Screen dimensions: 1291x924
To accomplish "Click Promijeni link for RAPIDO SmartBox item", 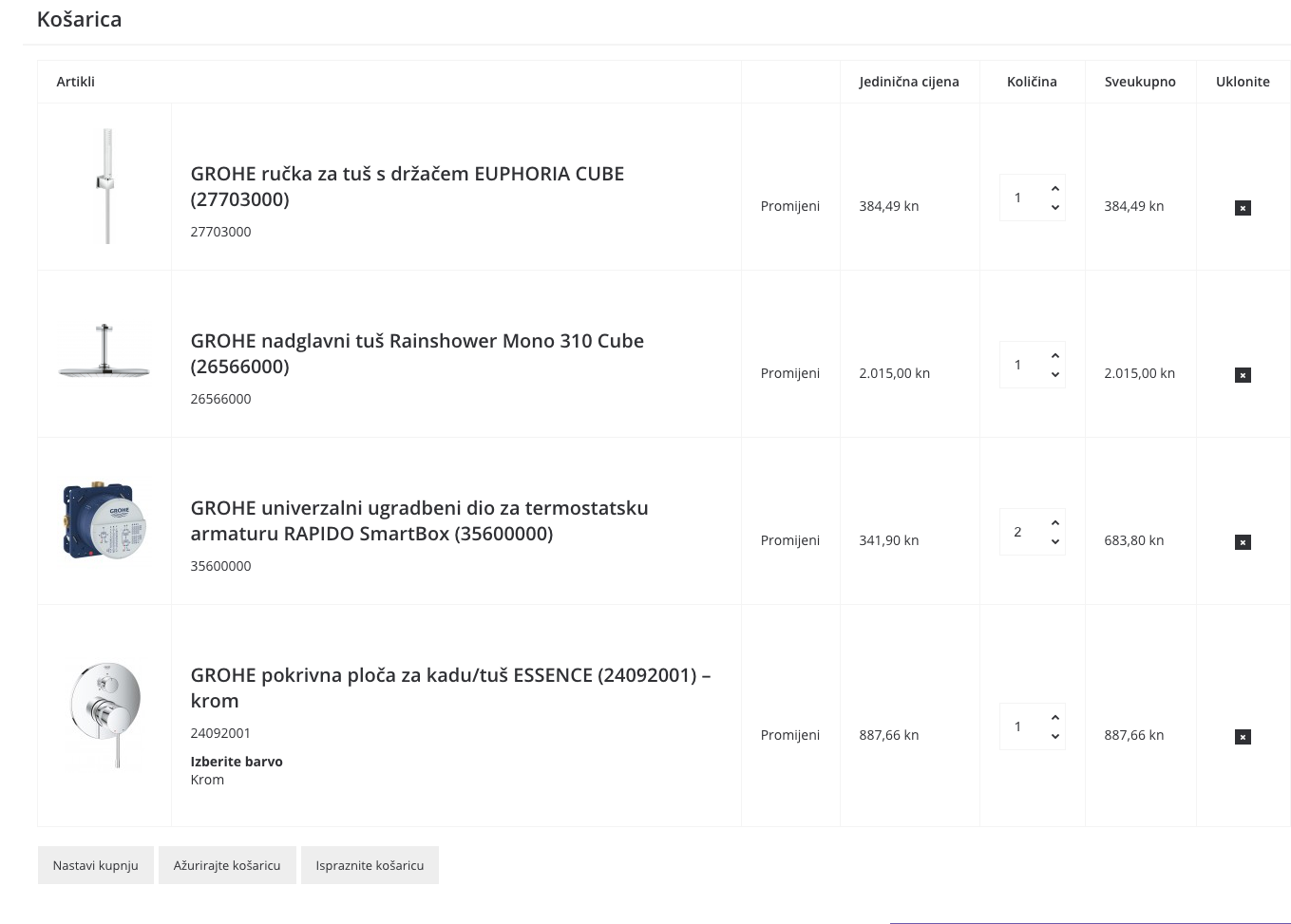I will [789, 540].
